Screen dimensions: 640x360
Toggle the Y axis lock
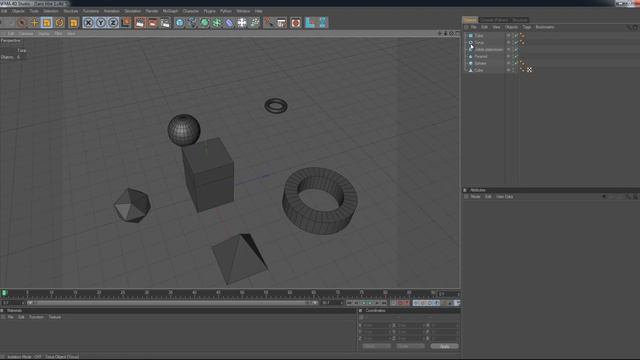click(101, 23)
